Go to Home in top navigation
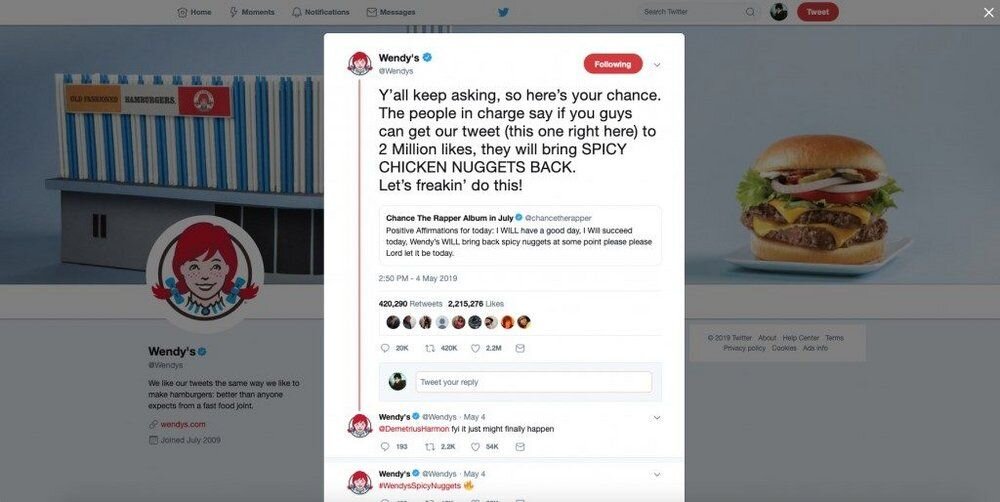The image size is (1000, 502). tap(195, 11)
